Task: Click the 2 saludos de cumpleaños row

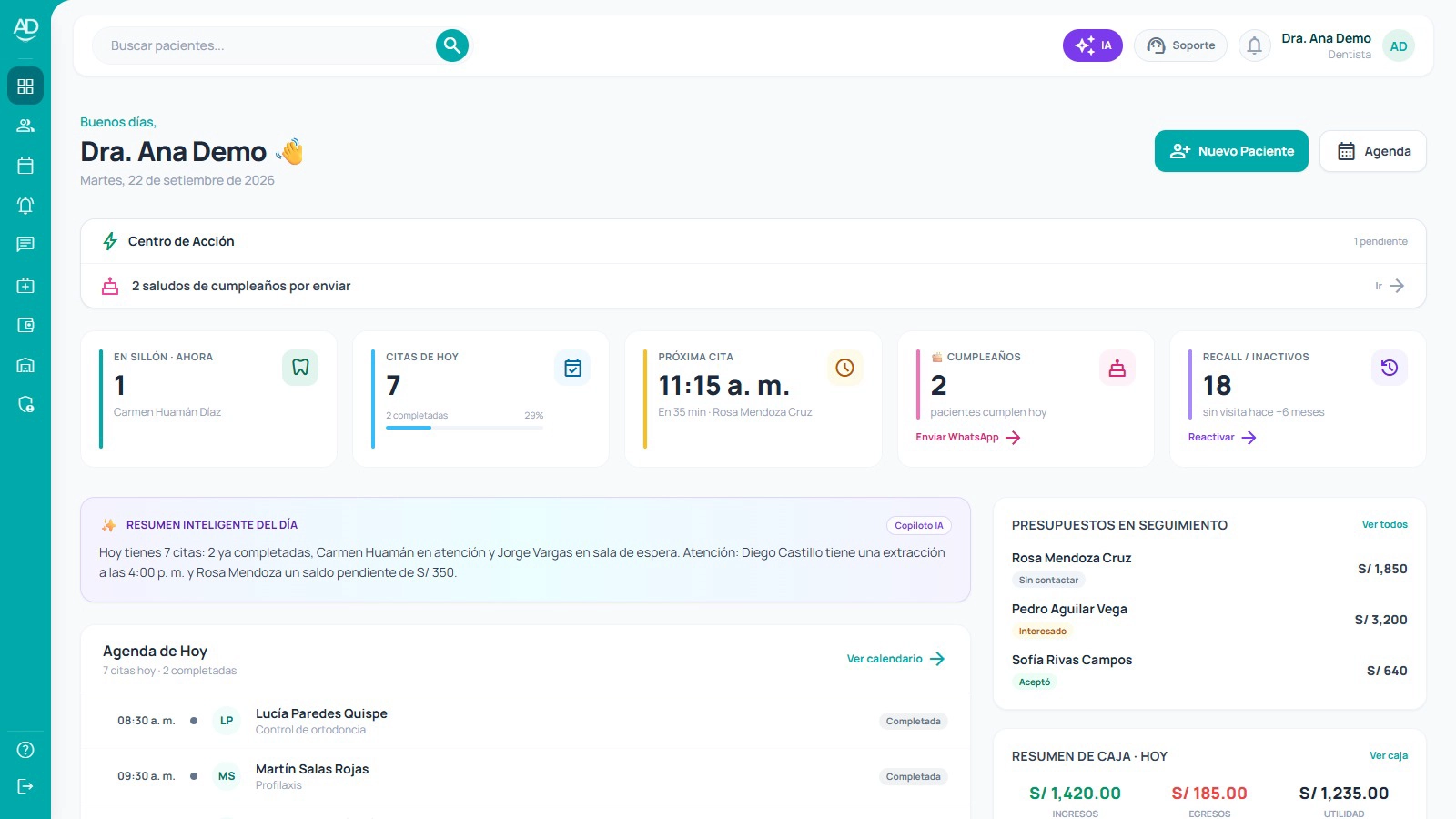Action: pyautogui.click(x=753, y=286)
